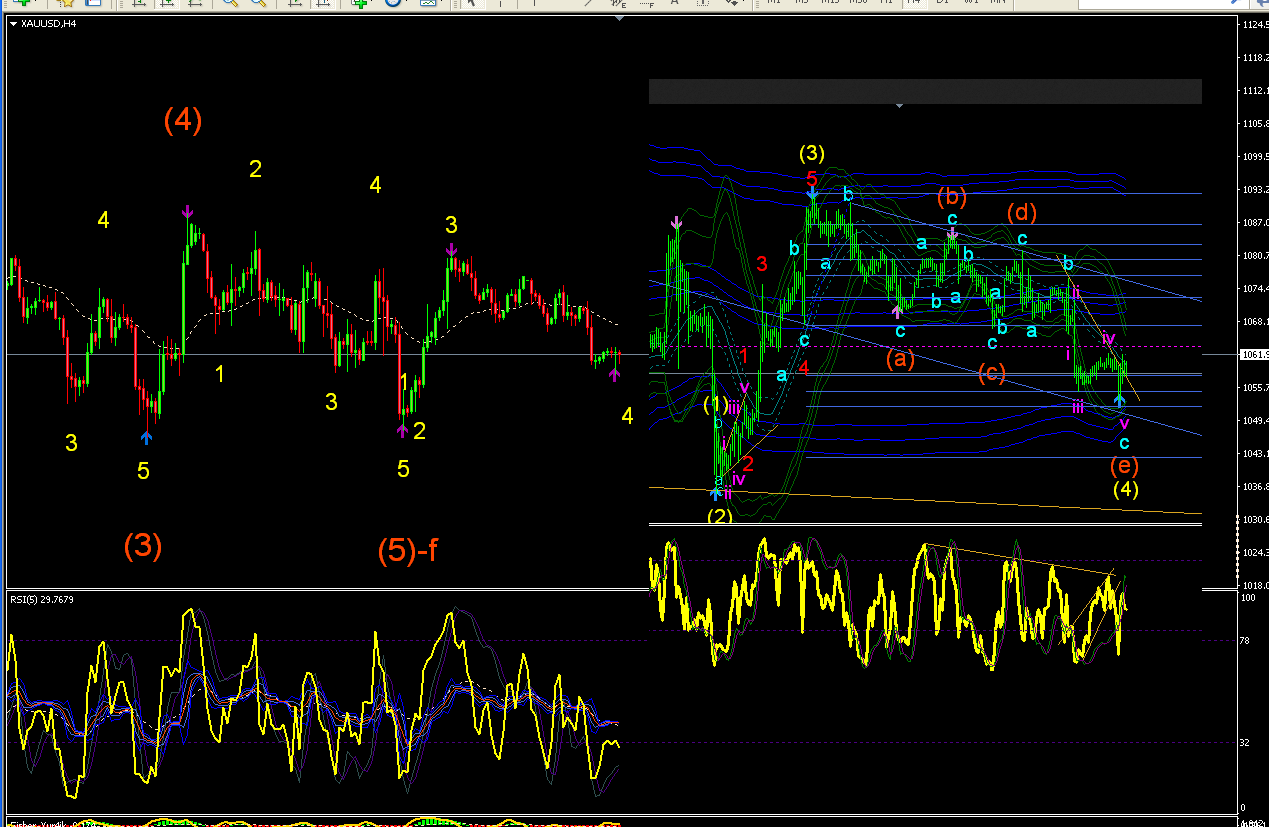1269x827 pixels.
Task: Select the yellow (3) label at right chart peak
Action: point(812,153)
